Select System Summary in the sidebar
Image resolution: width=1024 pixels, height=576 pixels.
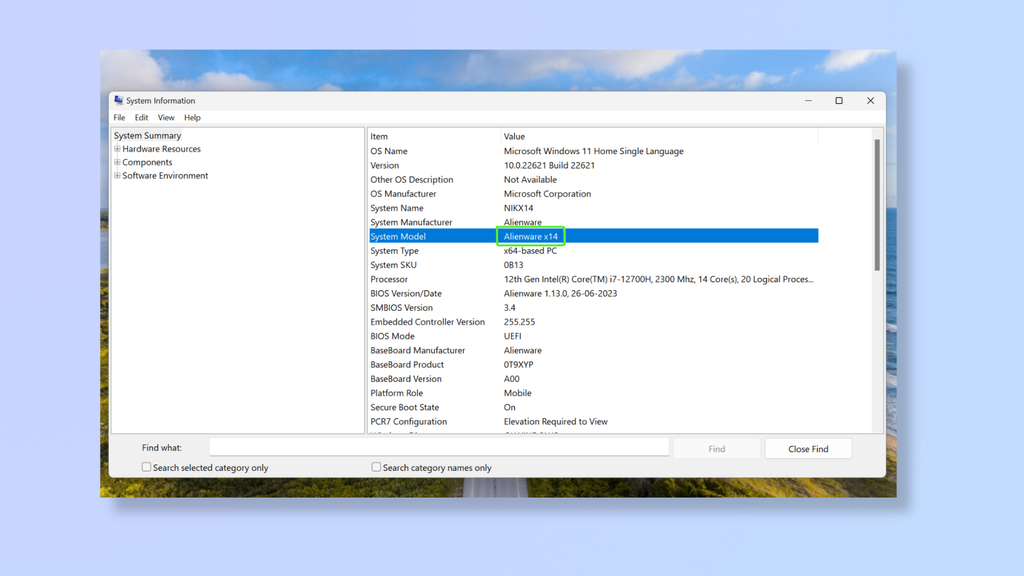point(146,135)
